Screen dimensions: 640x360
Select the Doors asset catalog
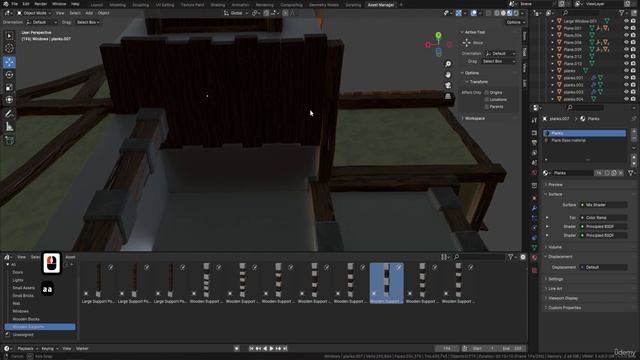point(18,272)
